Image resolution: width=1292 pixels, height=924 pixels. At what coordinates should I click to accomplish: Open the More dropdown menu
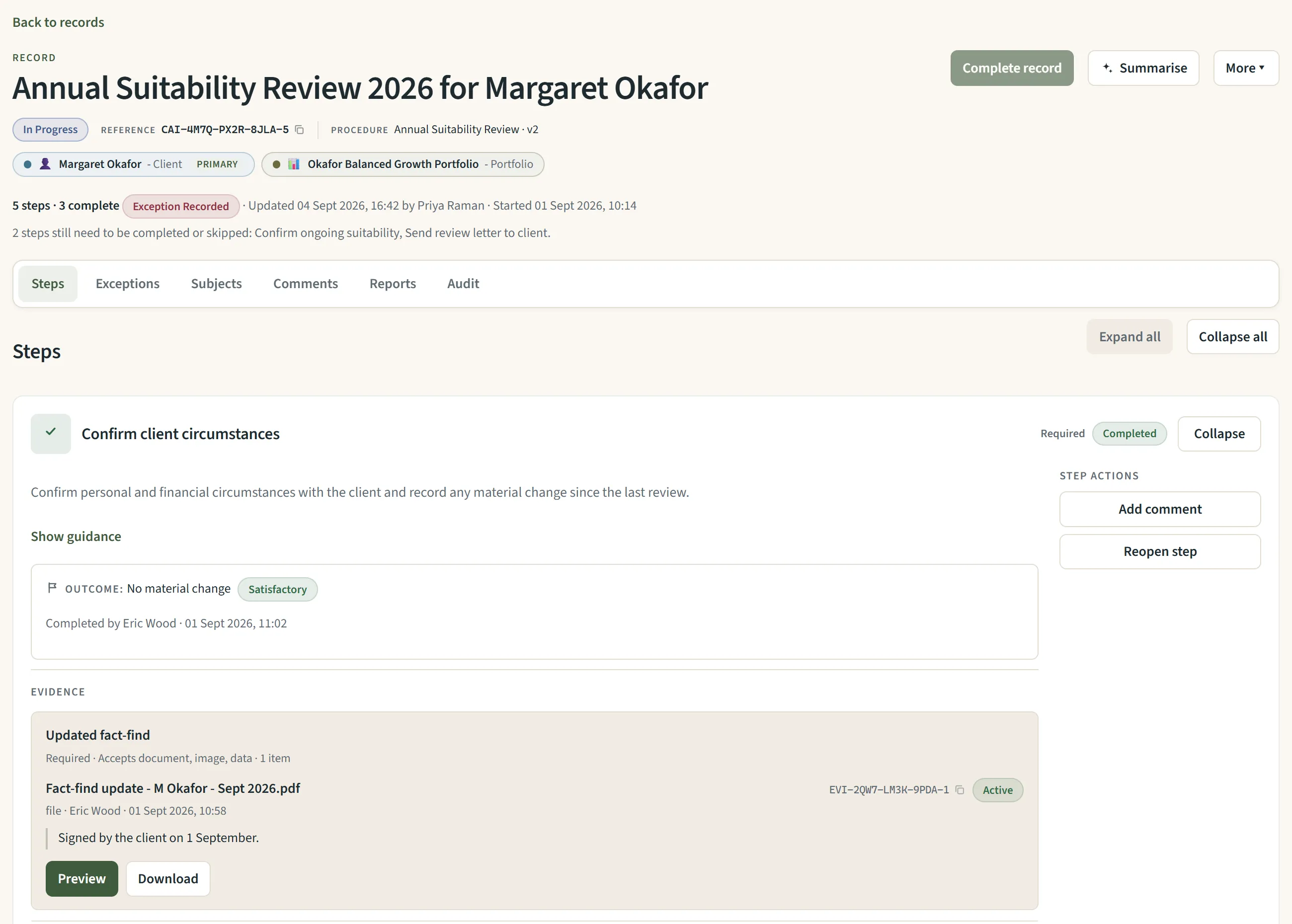point(1245,68)
